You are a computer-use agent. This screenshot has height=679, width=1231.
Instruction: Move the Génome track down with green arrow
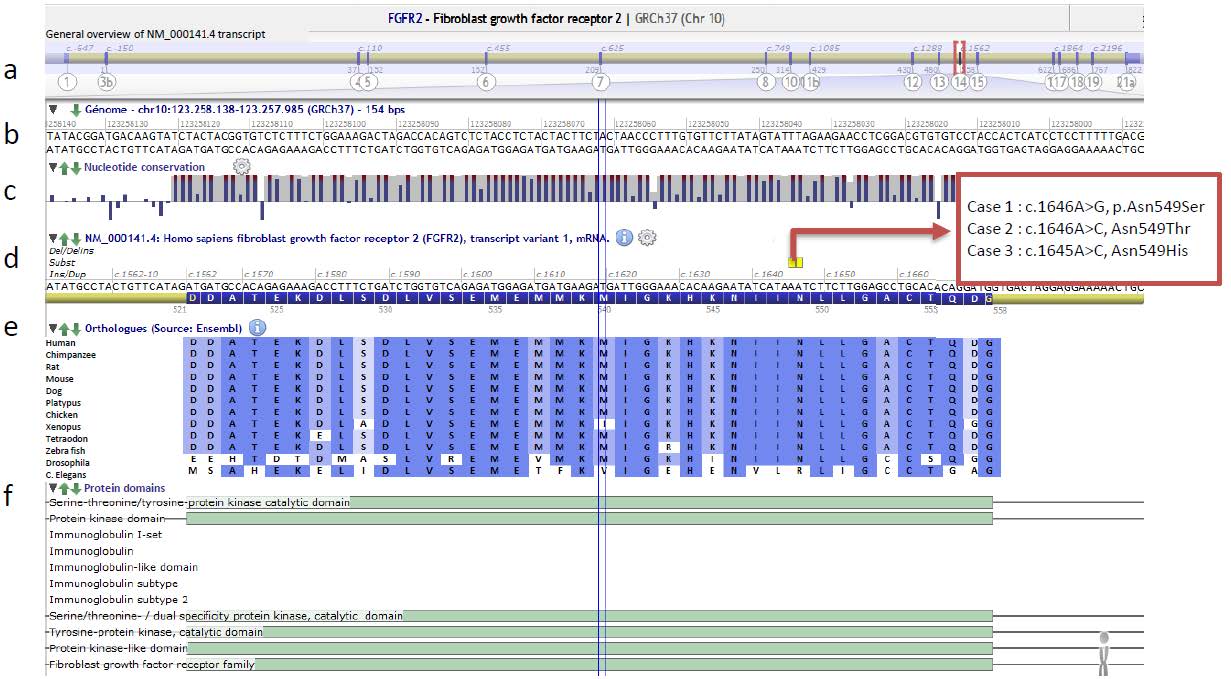coord(75,109)
